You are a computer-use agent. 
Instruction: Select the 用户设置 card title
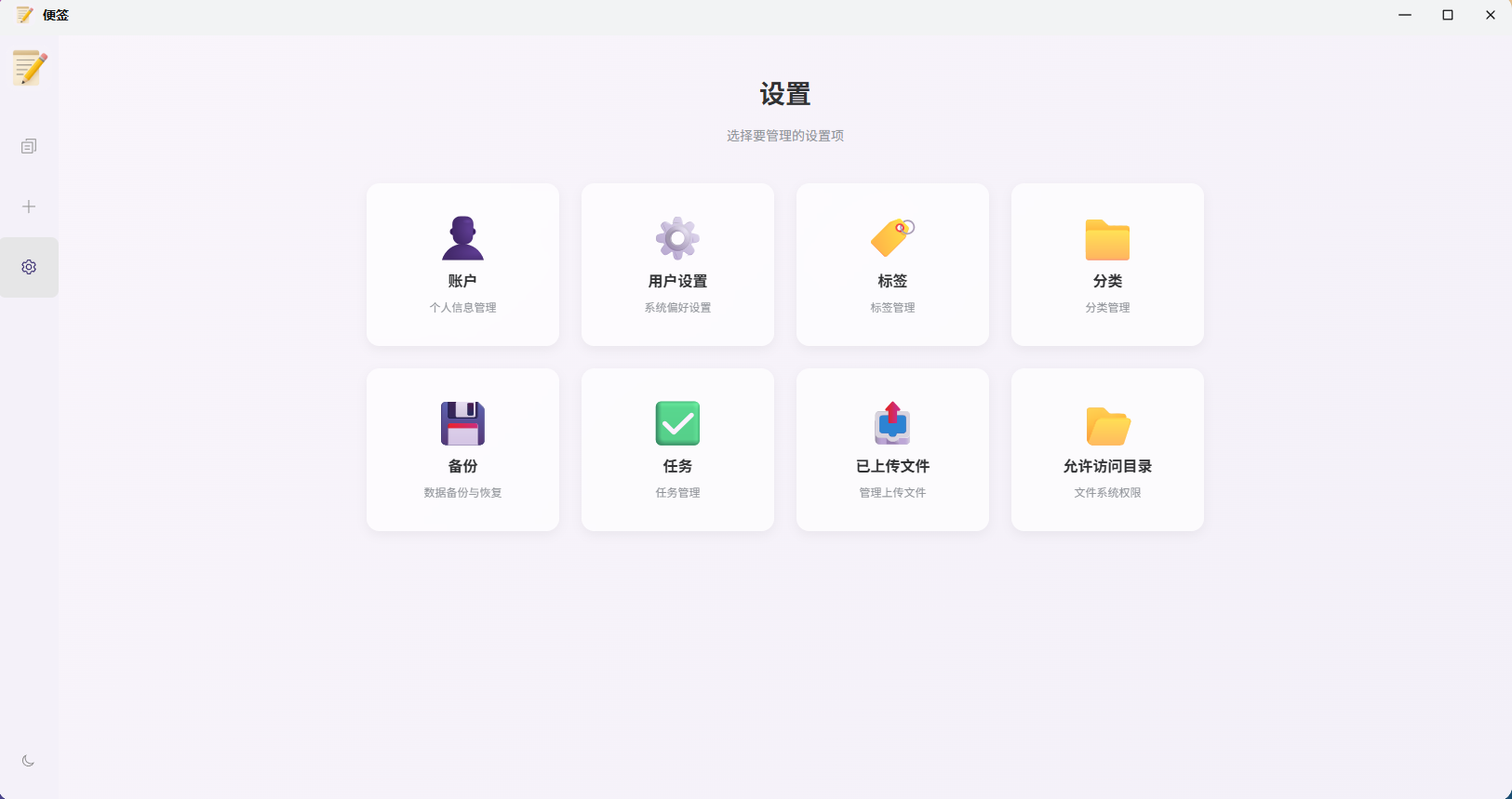(x=677, y=281)
